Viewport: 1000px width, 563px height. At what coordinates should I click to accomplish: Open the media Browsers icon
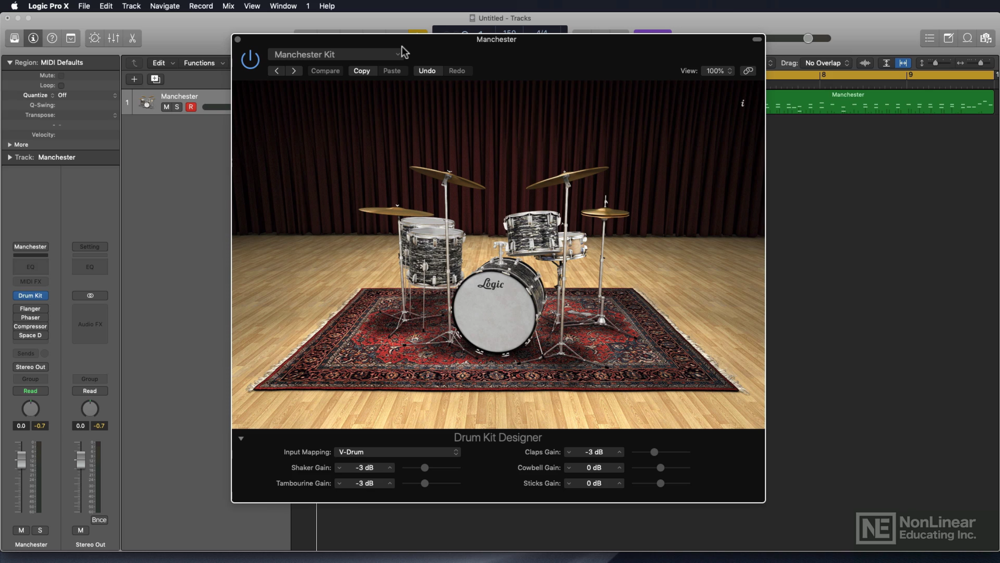coord(986,38)
